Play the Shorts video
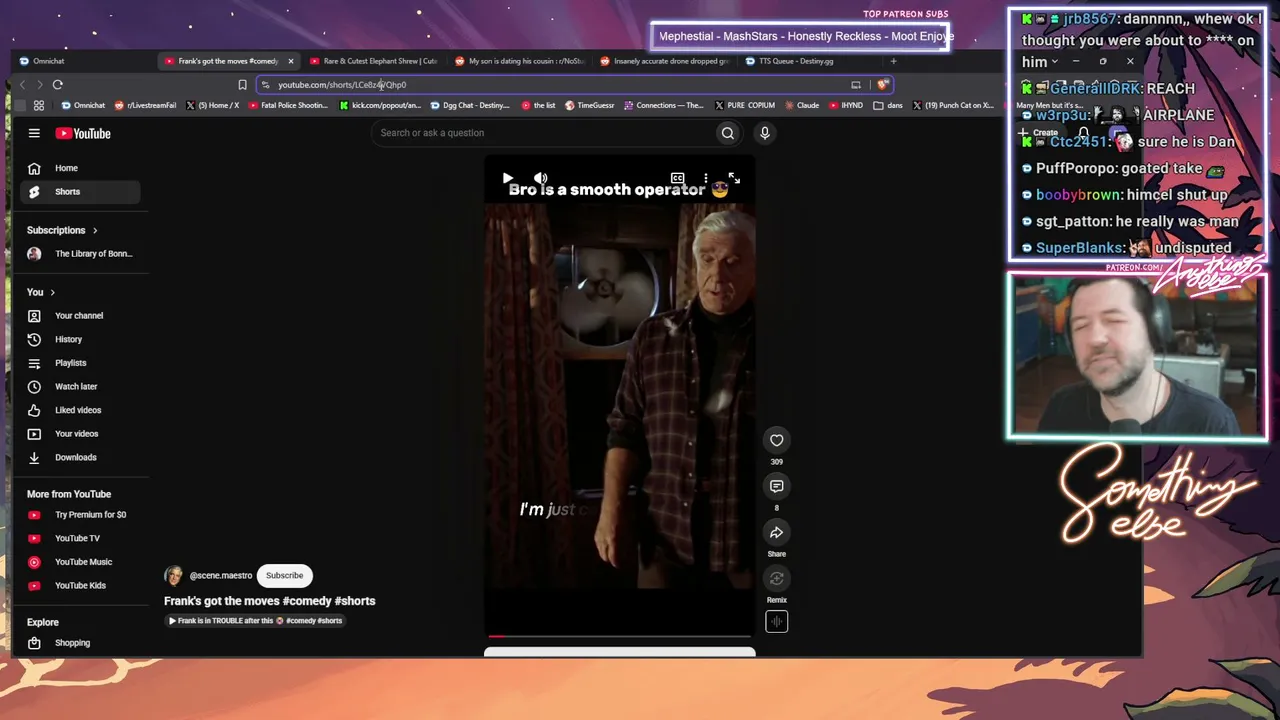The height and width of the screenshot is (720, 1280). pyautogui.click(x=508, y=178)
